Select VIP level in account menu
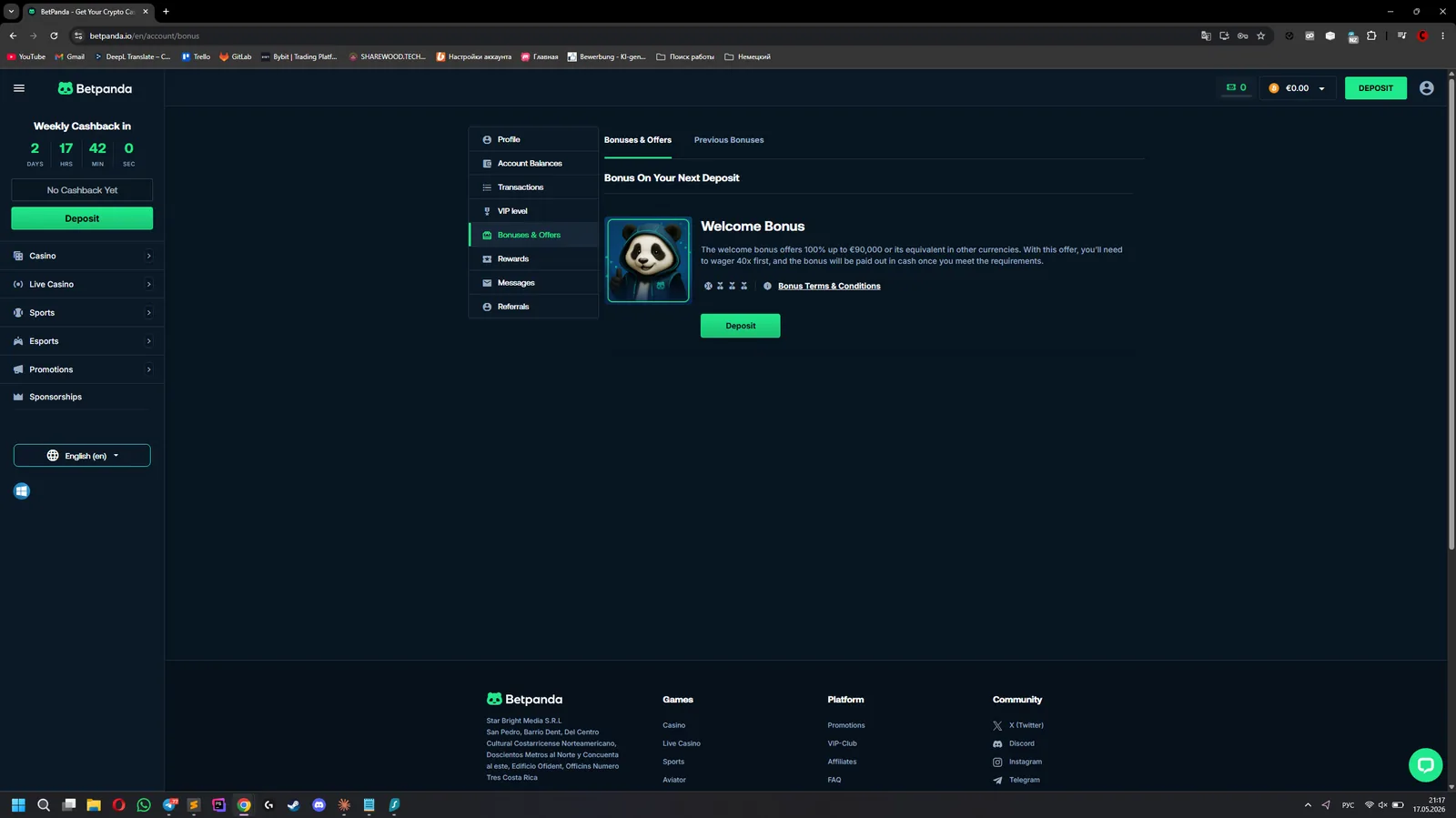Viewport: 1456px width, 818px height. point(533,211)
